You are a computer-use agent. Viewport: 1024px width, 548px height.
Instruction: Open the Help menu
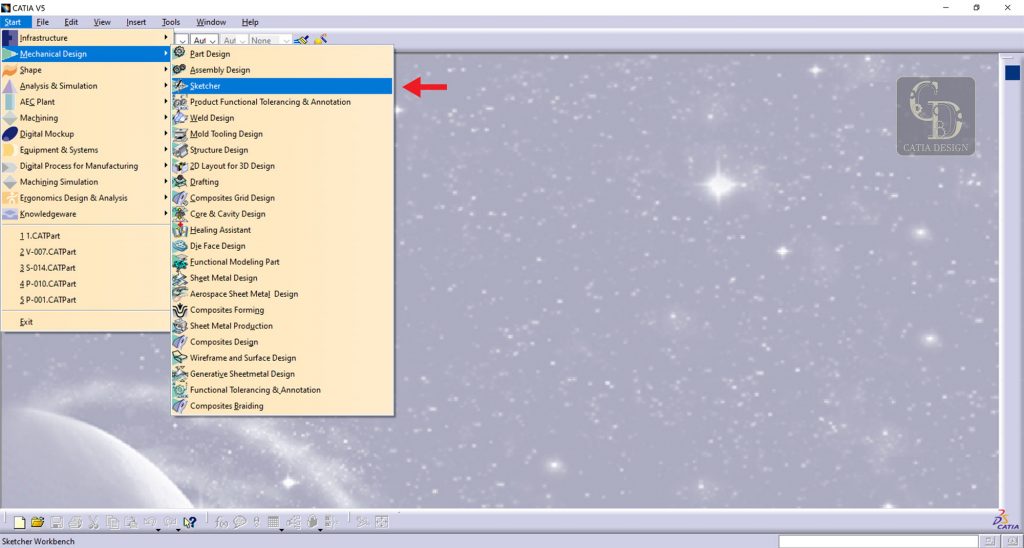tap(250, 22)
